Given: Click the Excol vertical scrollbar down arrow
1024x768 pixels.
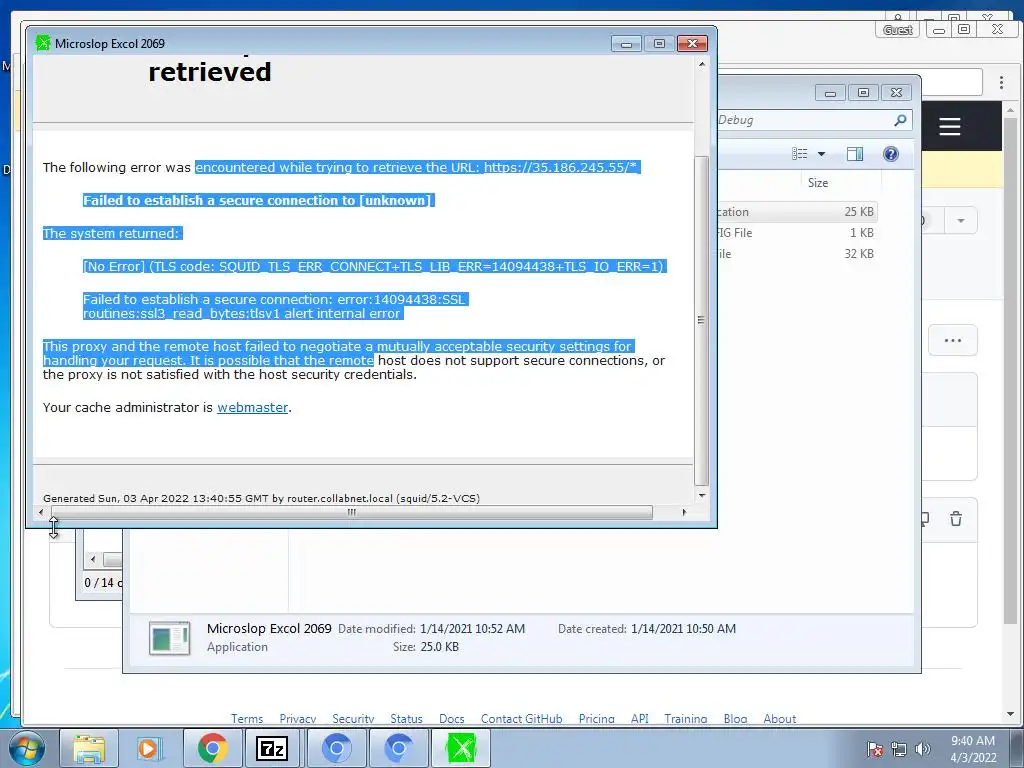Looking at the screenshot, I should point(701,496).
